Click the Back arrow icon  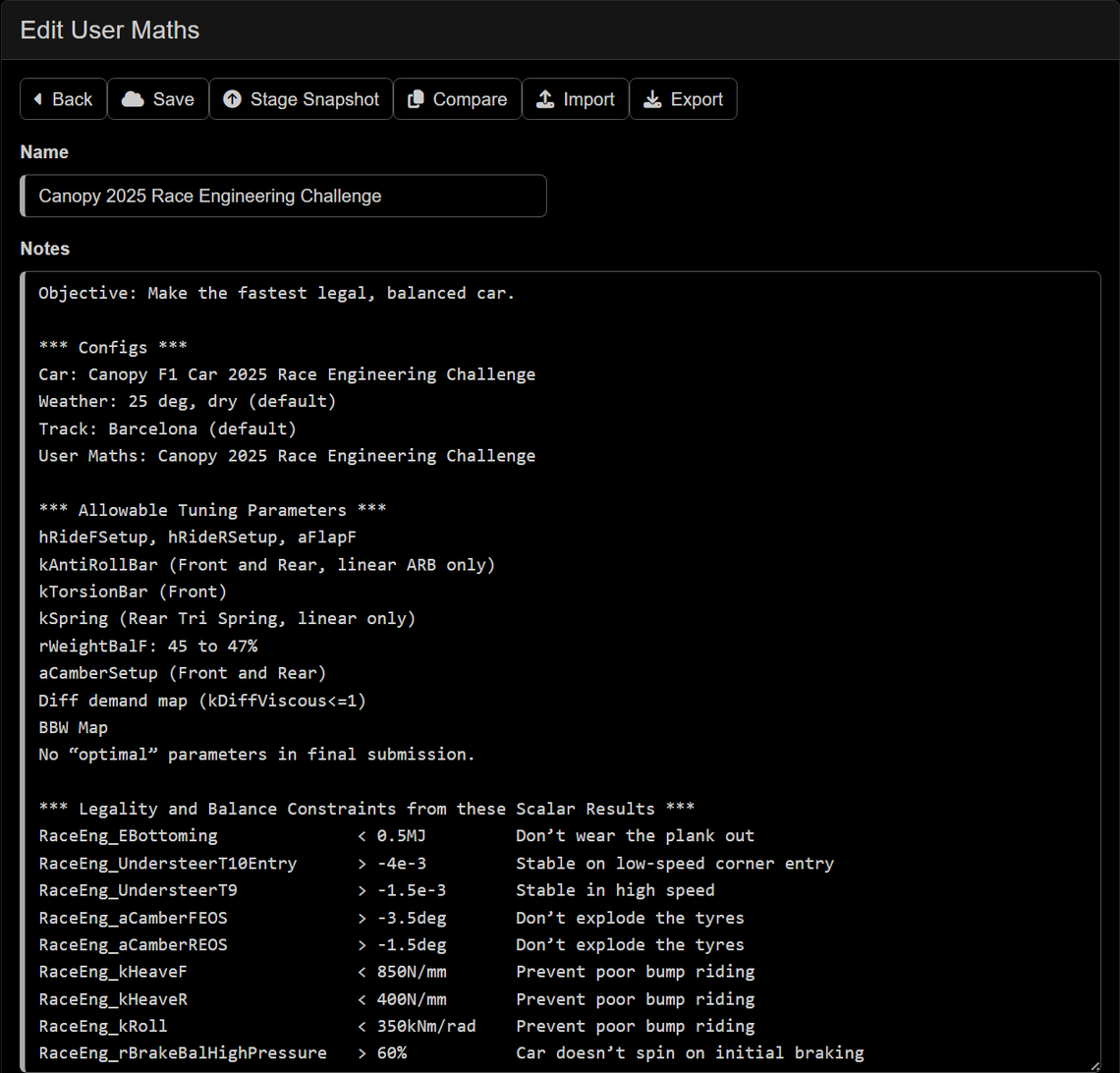[x=38, y=98]
